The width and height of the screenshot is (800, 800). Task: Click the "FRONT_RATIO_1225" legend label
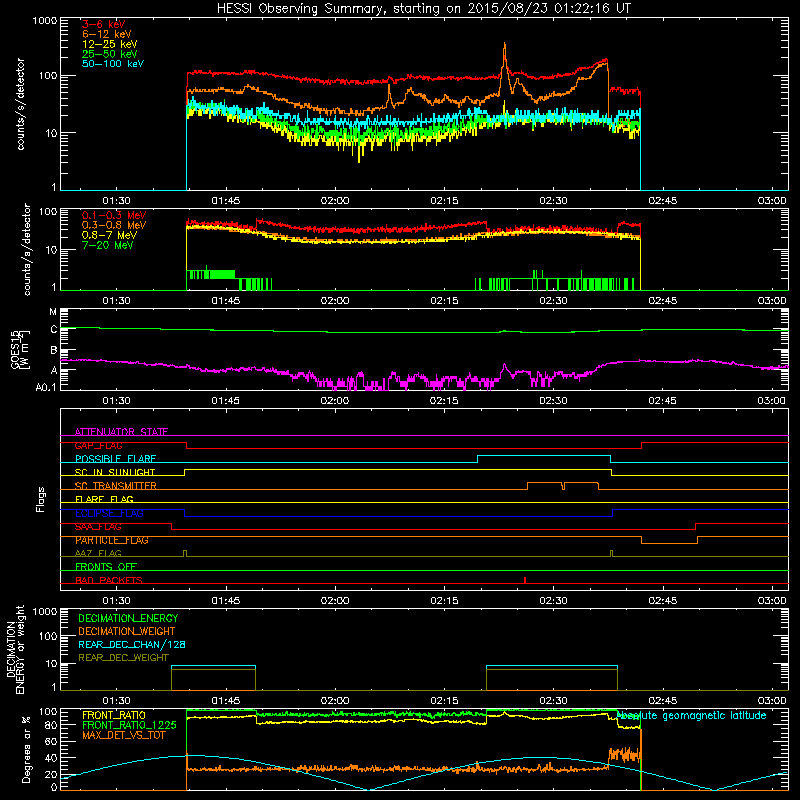coord(129,725)
